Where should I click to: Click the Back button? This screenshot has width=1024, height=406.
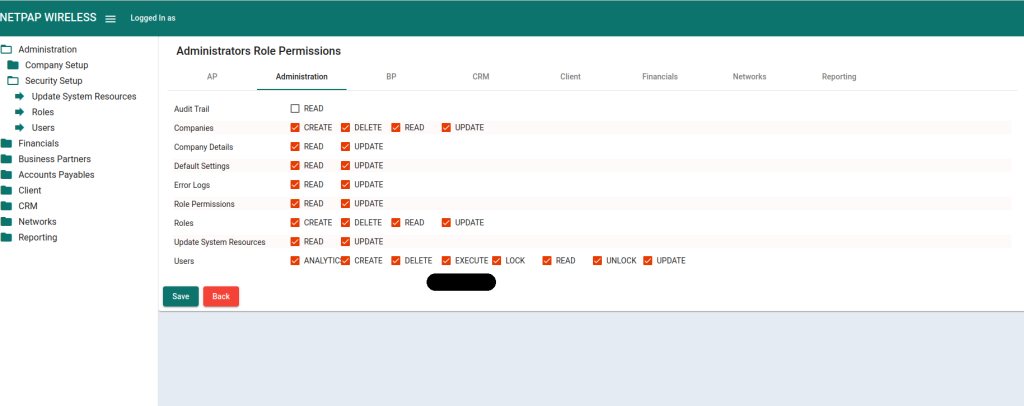click(x=221, y=296)
